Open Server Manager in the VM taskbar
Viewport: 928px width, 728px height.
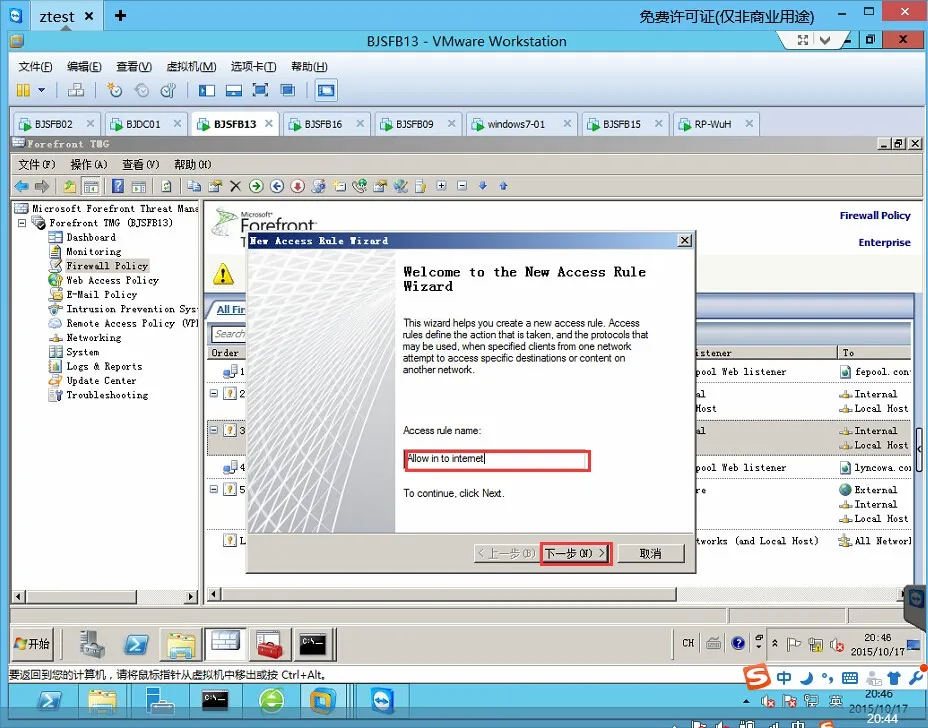point(92,645)
